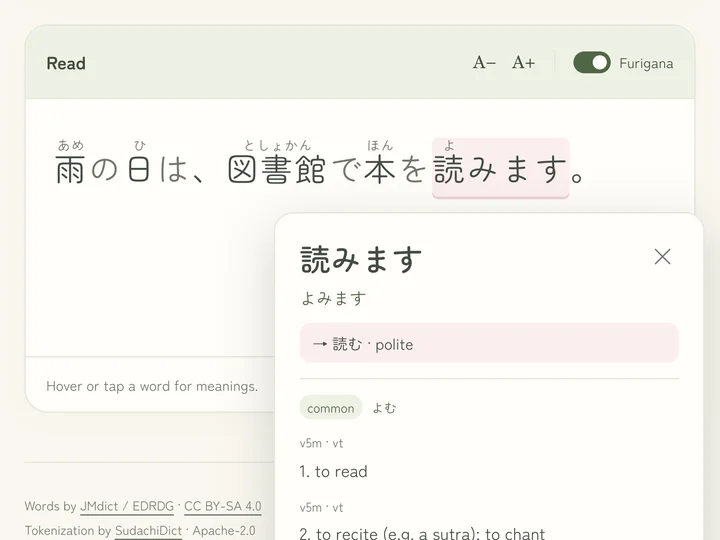Open the 読む dictionary form pill
Screen dimensions: 720x540
489,343
